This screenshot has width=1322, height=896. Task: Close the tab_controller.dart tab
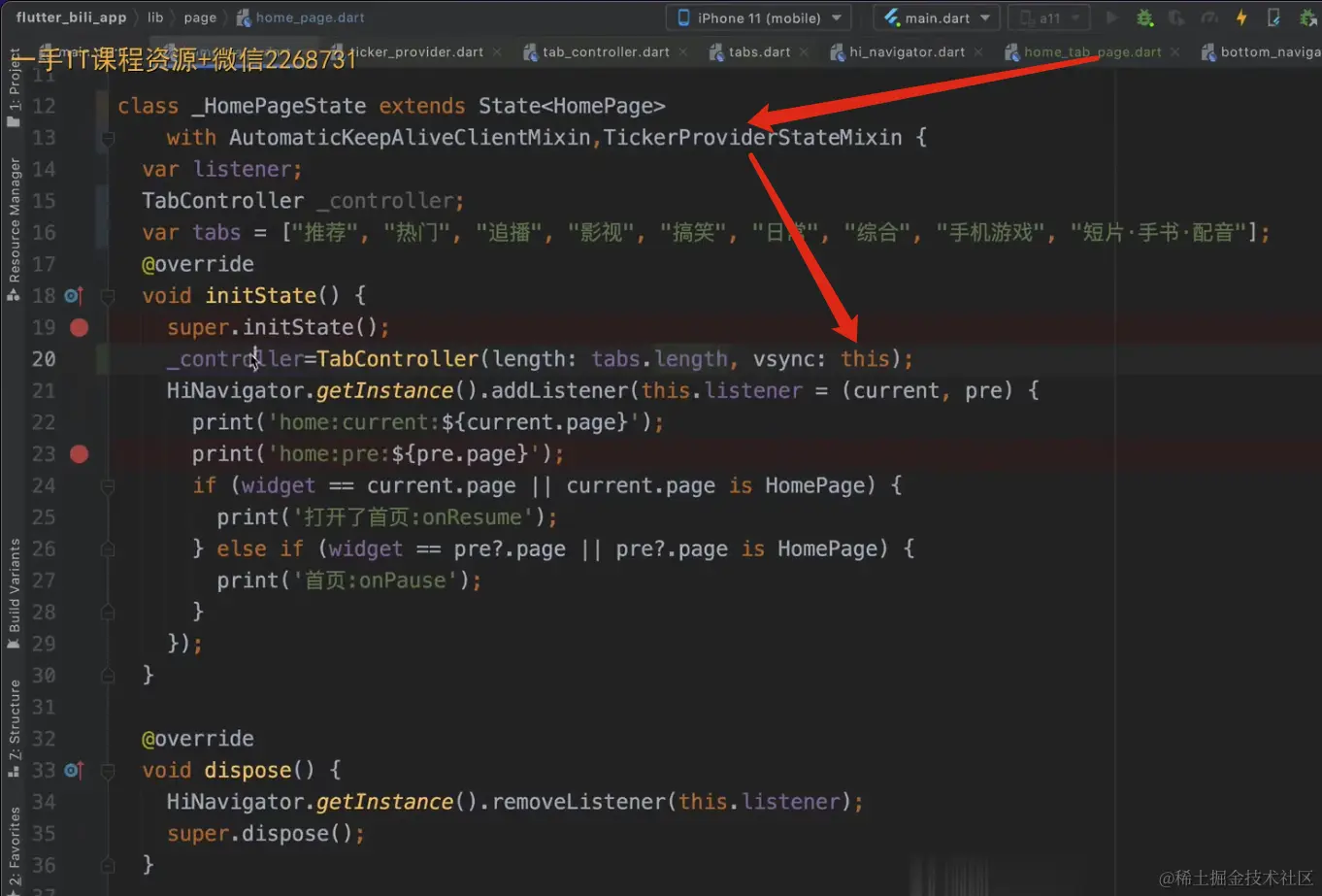point(683,52)
